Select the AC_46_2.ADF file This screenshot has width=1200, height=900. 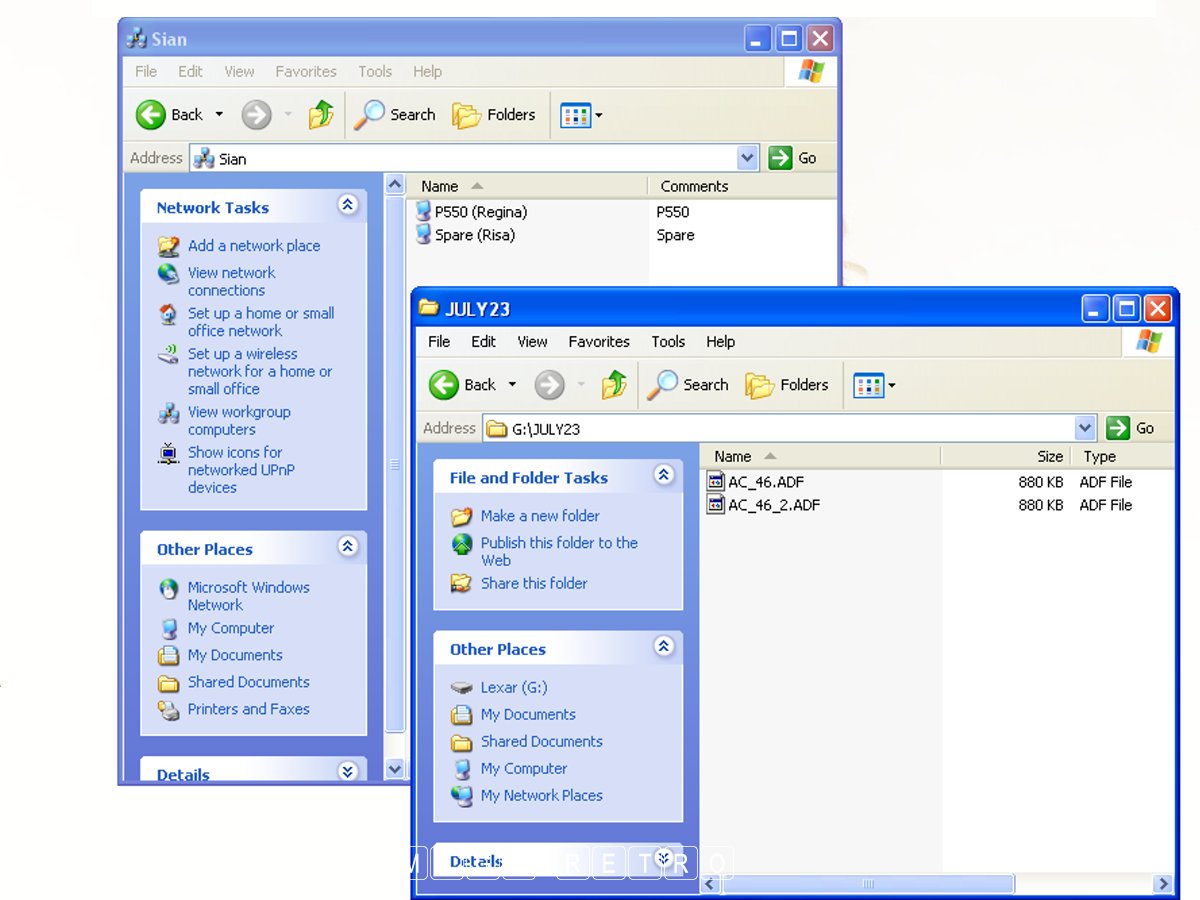[773, 505]
